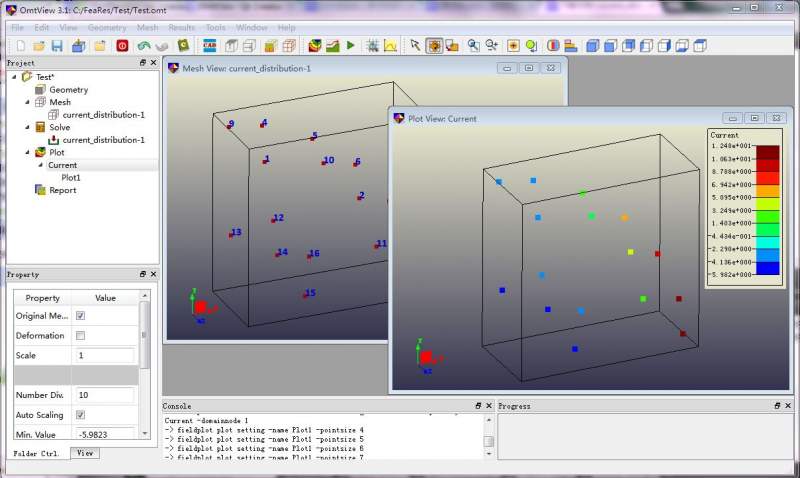Click the grey Redo arrow icon
This screenshot has height=478, width=800.
point(162,46)
